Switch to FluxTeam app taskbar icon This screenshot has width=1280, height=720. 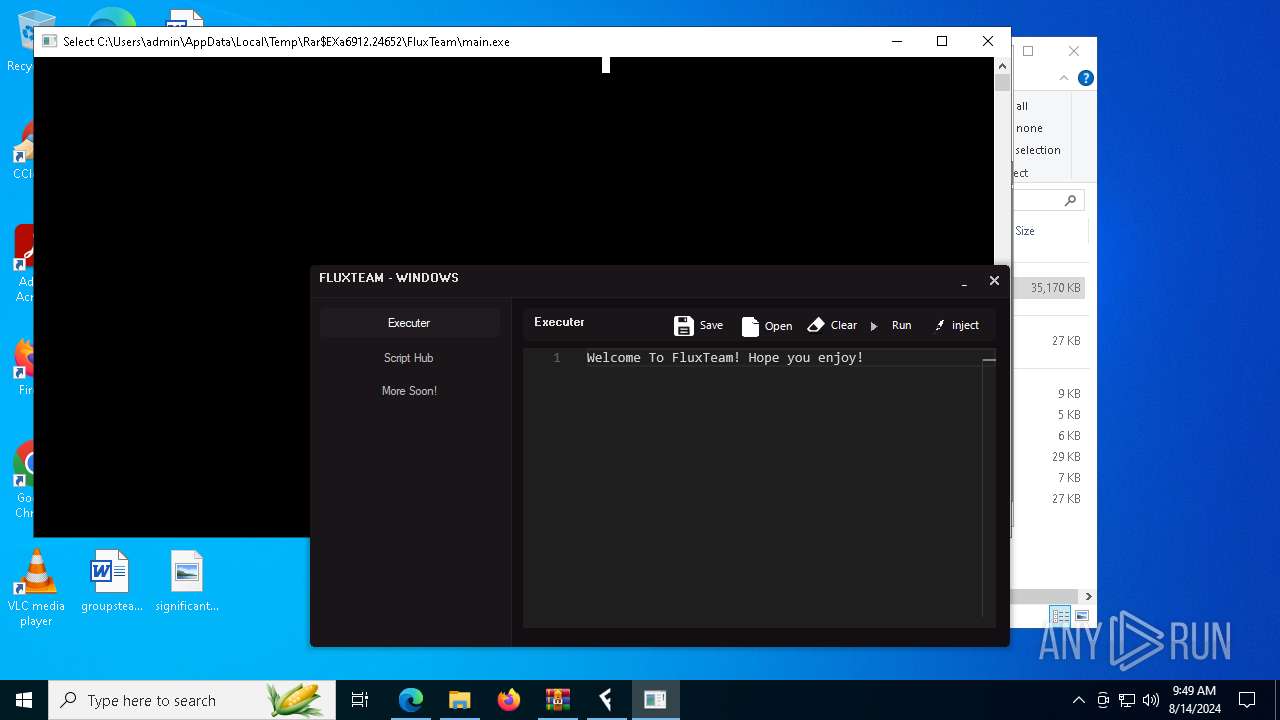(606, 700)
